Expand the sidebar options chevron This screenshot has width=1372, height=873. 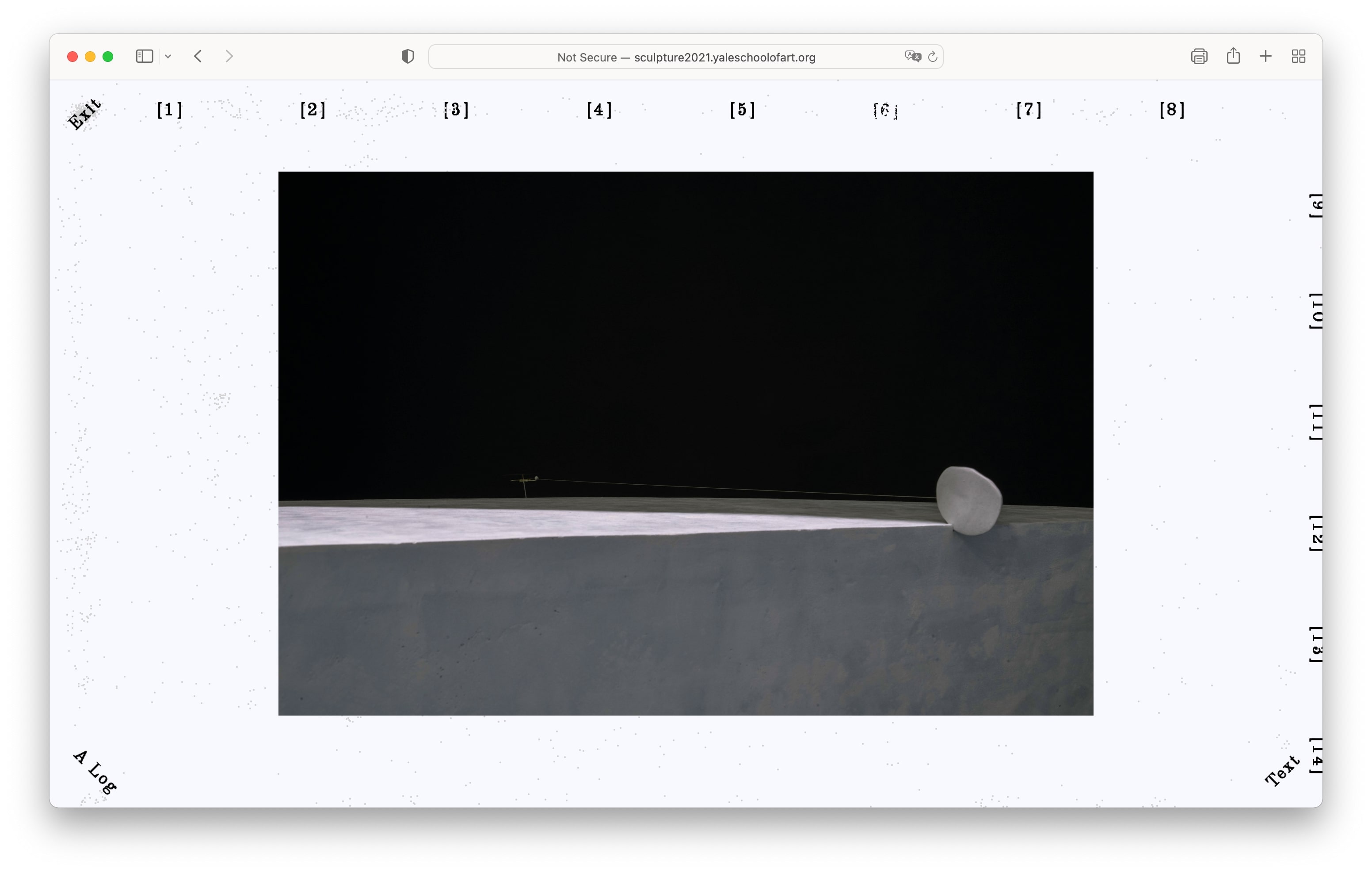coord(168,56)
